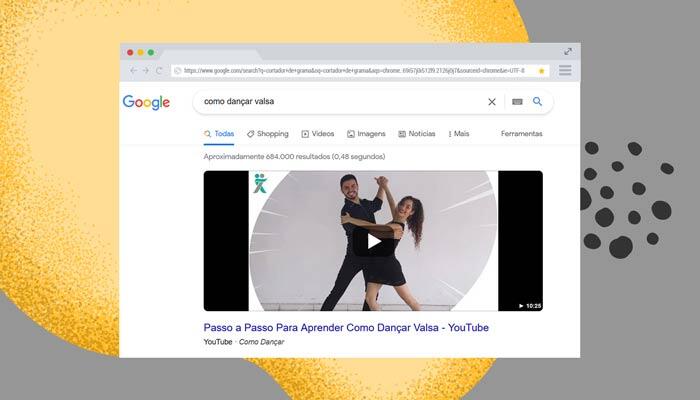Click the Google logo
Viewport: 700px width, 400px height.
point(146,102)
